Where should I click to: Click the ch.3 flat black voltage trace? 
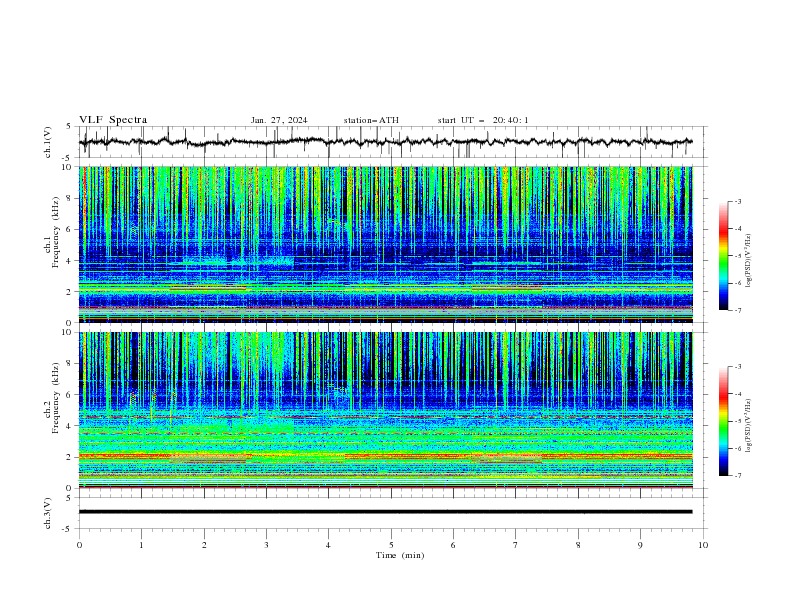tap(385, 512)
